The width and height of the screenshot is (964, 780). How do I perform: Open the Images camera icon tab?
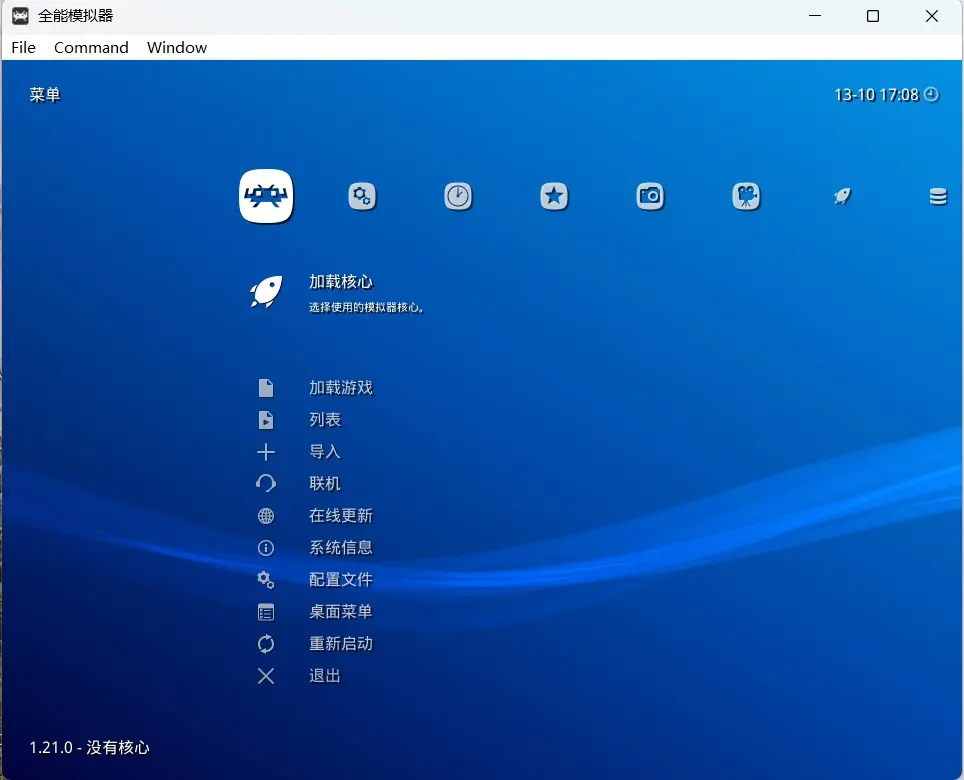[650, 196]
